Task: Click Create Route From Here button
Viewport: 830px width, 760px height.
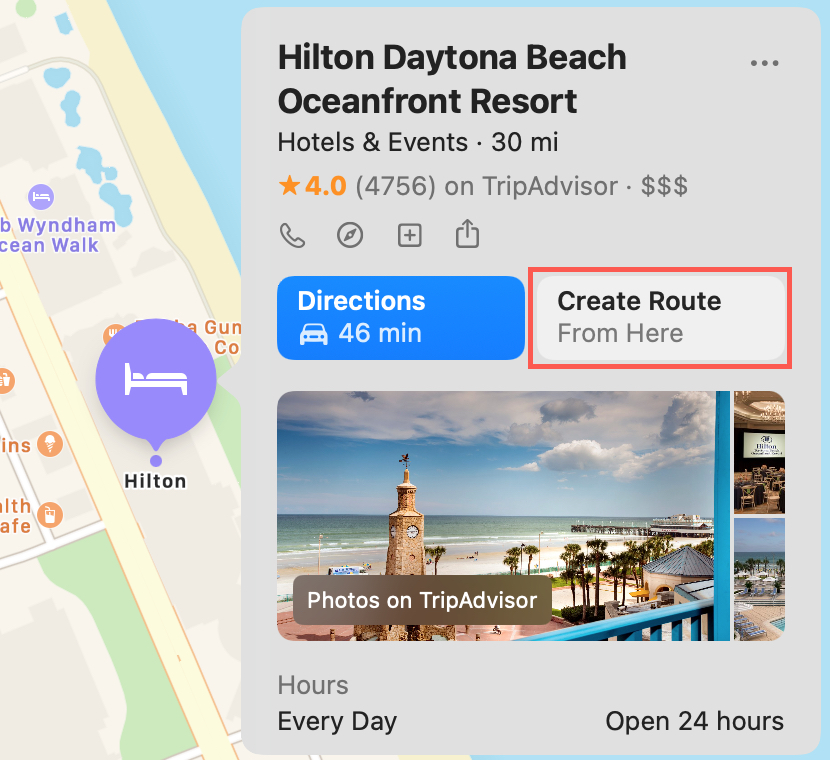Action: pos(661,318)
